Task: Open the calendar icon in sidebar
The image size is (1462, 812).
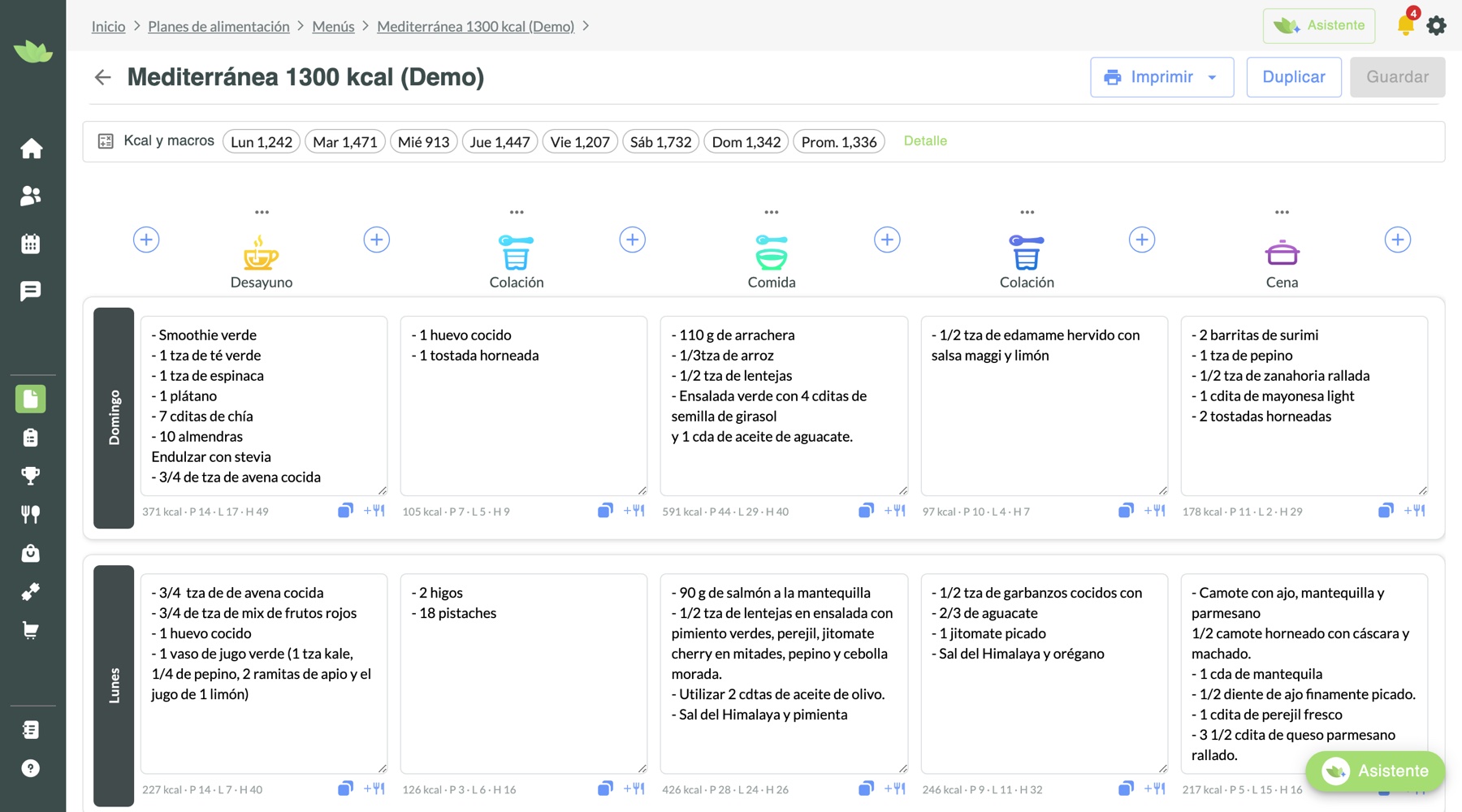Action: 31,244
